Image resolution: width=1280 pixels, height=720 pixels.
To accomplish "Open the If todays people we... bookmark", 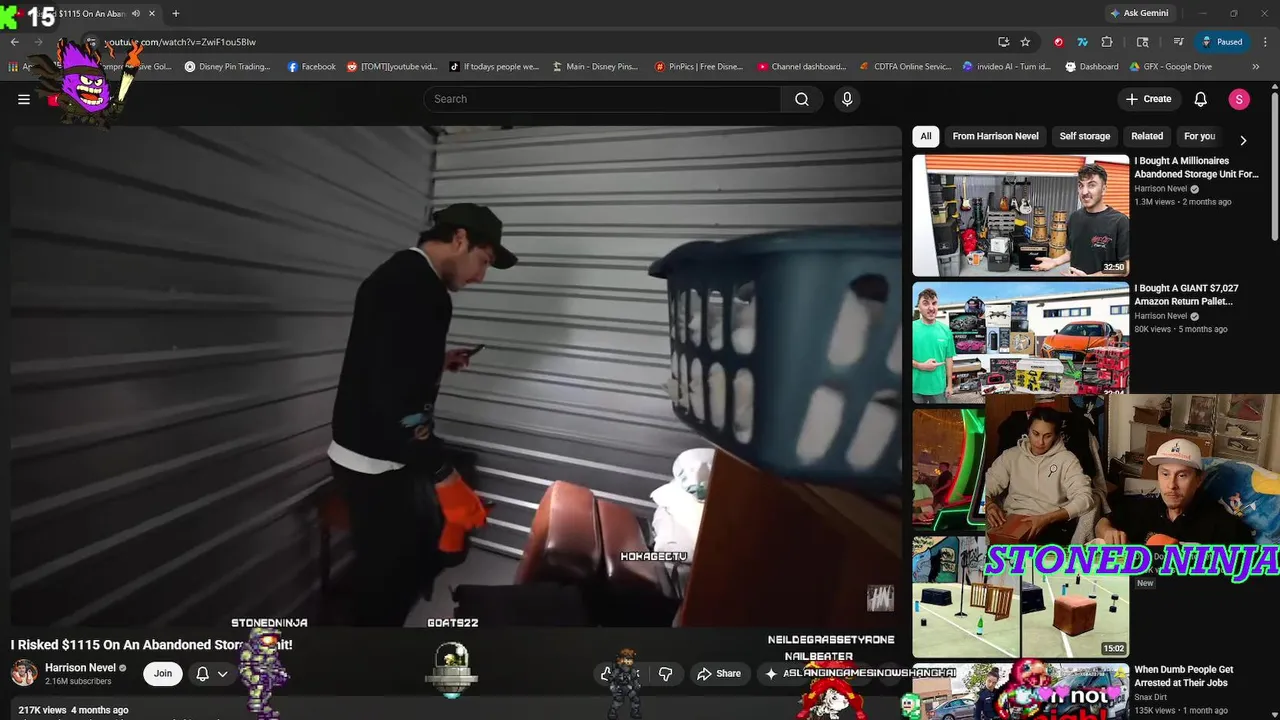I will [x=494, y=67].
